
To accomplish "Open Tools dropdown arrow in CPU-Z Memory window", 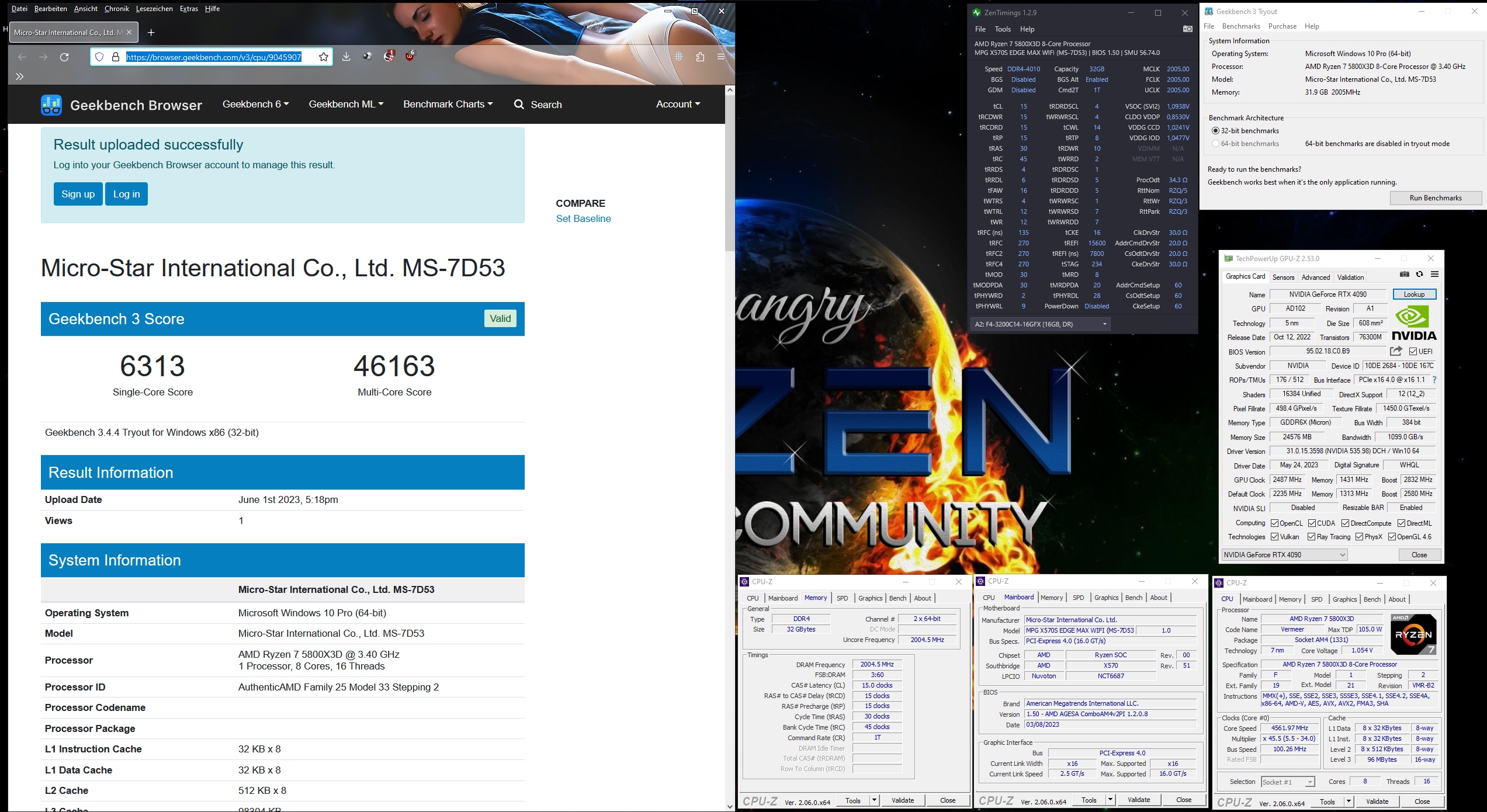I will click(x=874, y=800).
